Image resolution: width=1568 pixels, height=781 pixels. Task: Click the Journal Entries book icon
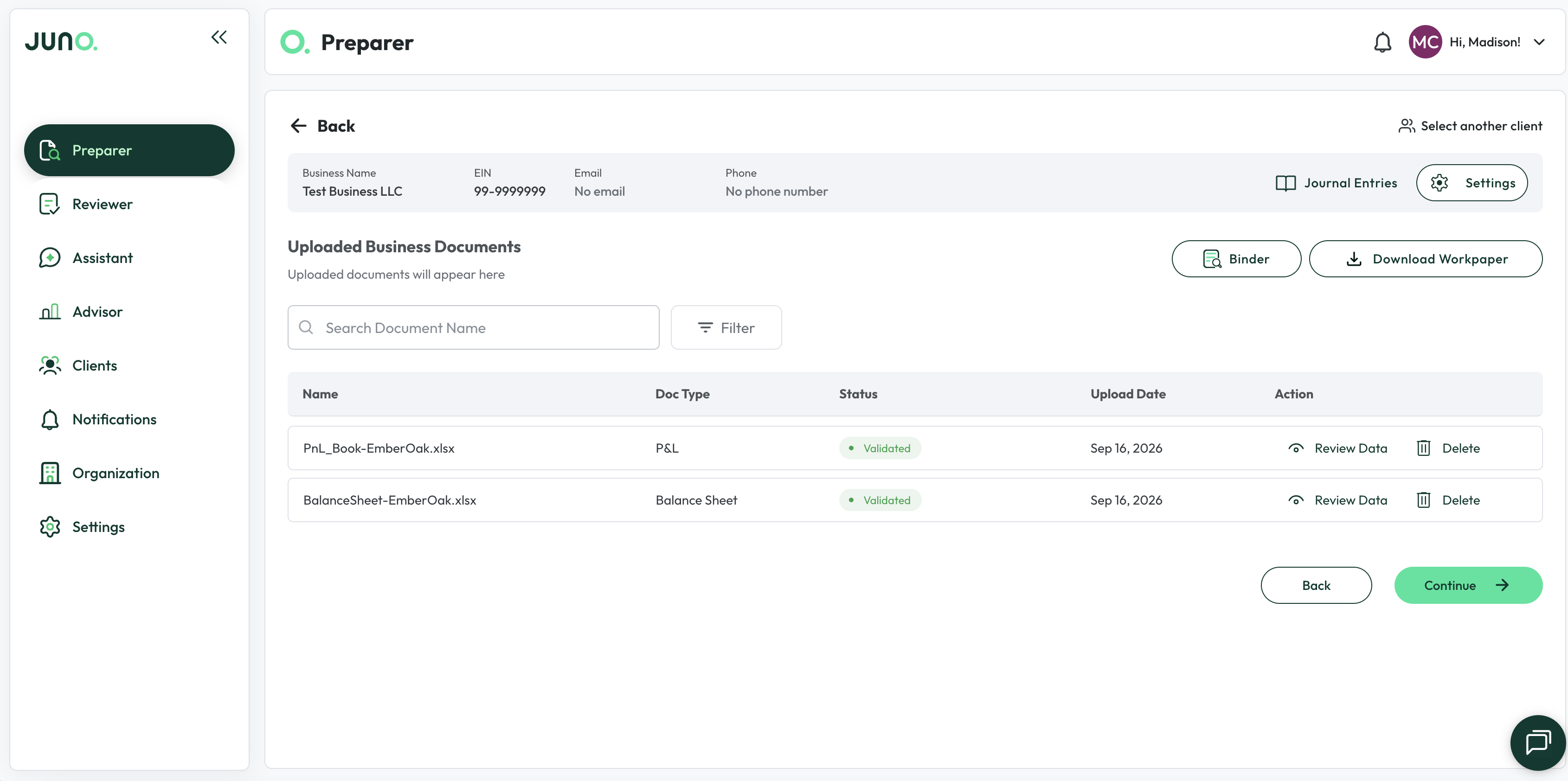[x=1285, y=183]
